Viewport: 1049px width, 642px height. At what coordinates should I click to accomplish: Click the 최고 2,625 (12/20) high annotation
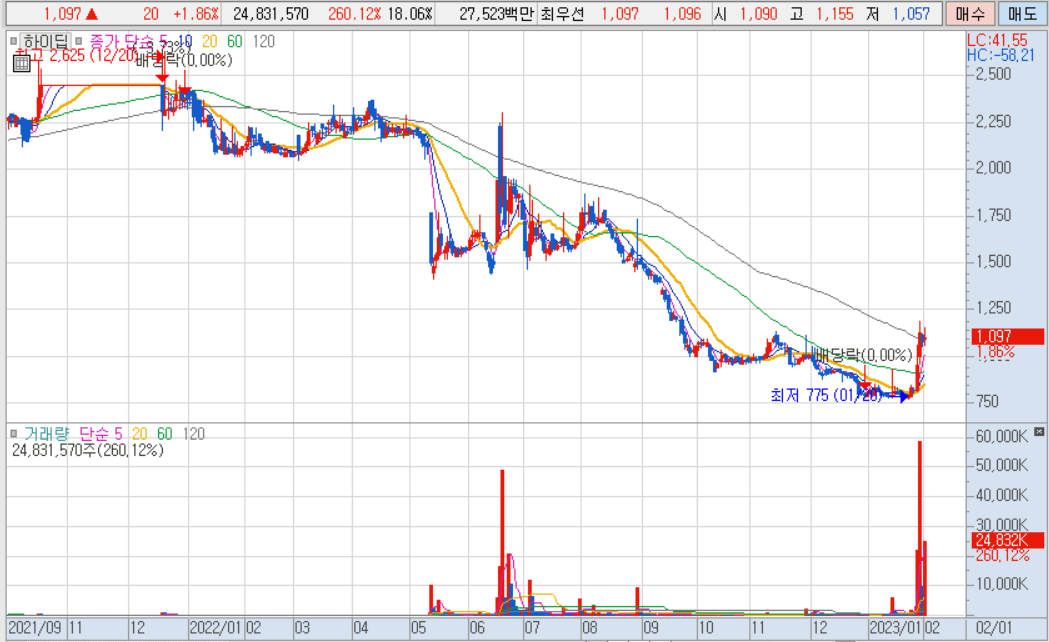[x=75, y=56]
